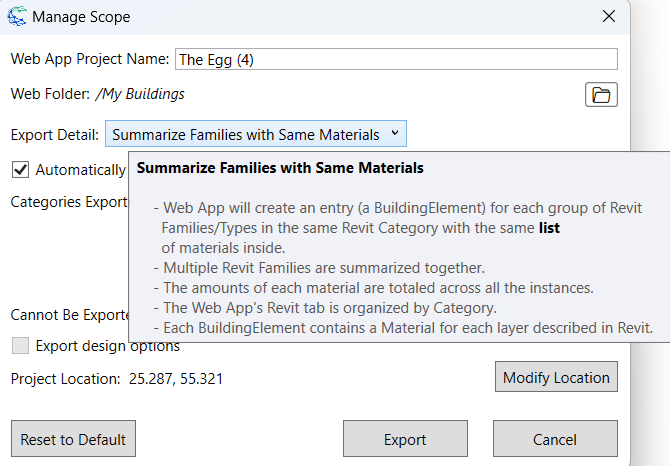The height and width of the screenshot is (466, 670).
Task: Focus the Web App Project Name field
Action: [x=396, y=59]
